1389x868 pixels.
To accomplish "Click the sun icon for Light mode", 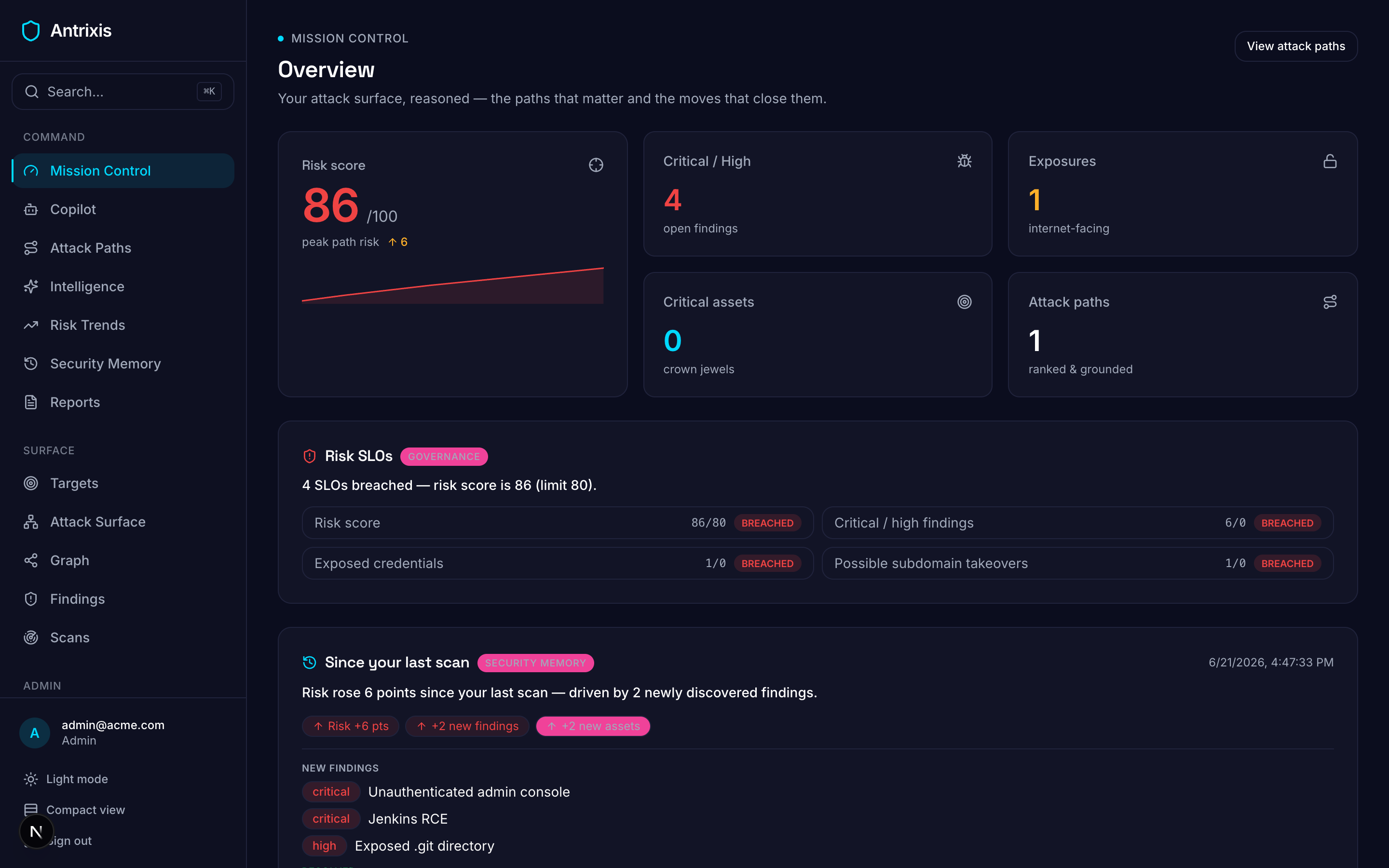I will pos(31,779).
